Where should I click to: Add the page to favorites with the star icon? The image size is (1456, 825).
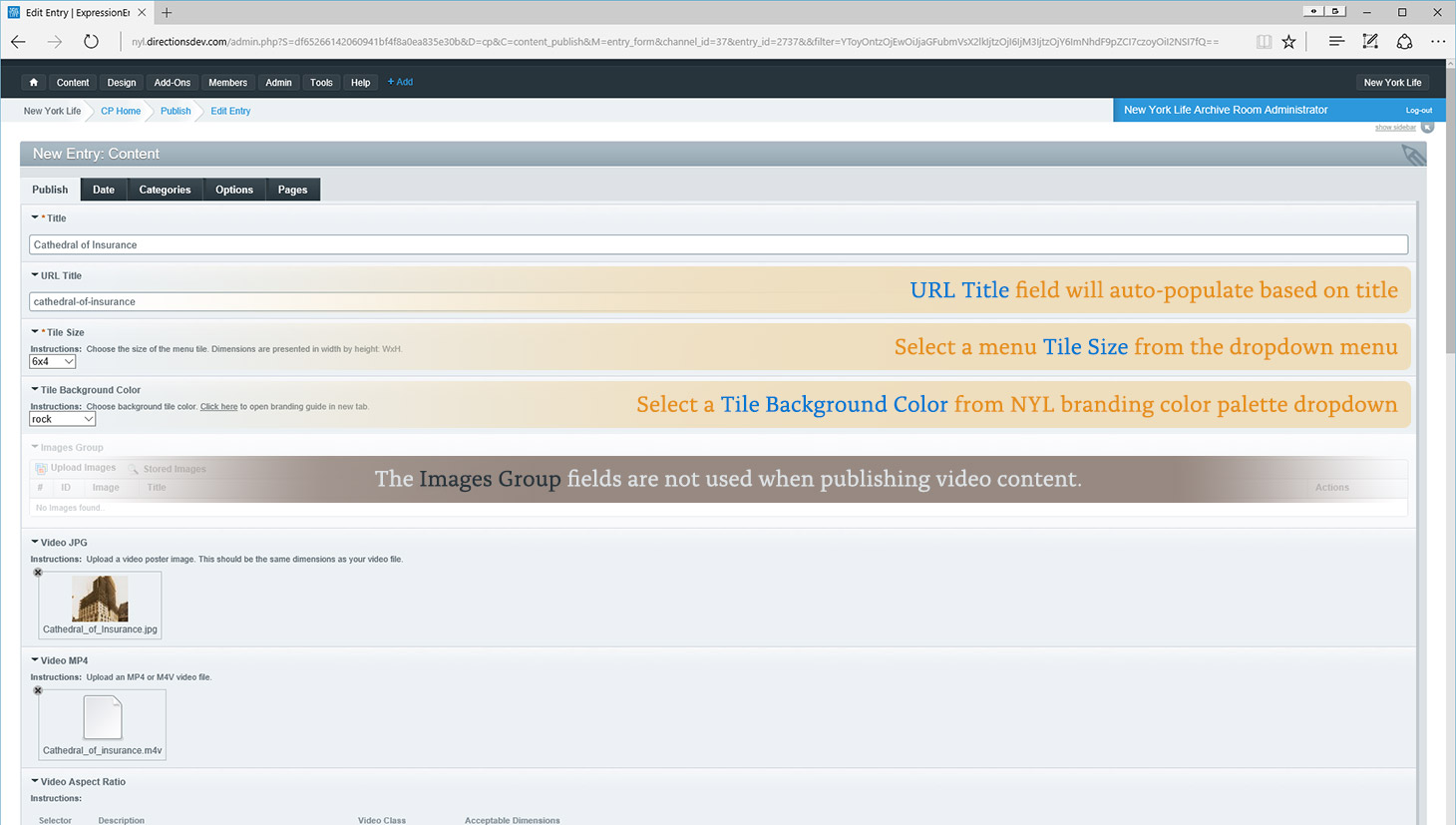coord(1289,42)
